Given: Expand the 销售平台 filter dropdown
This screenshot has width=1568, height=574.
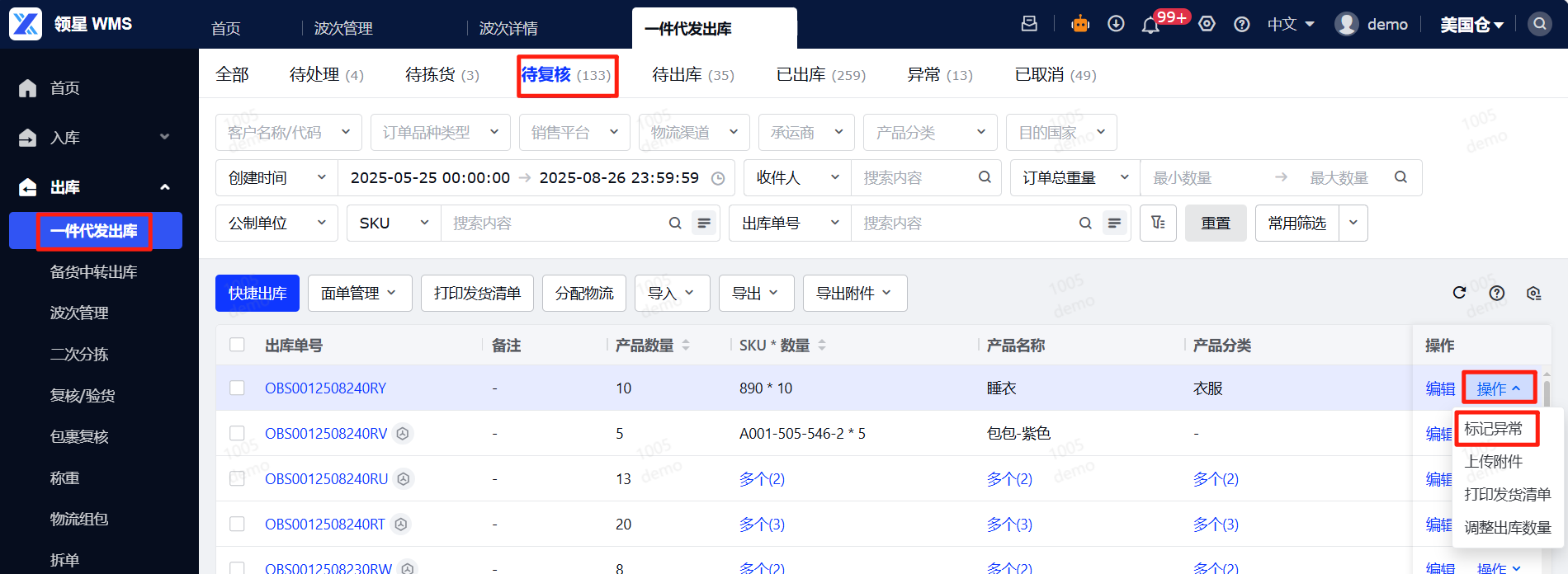Looking at the screenshot, I should click(x=574, y=133).
